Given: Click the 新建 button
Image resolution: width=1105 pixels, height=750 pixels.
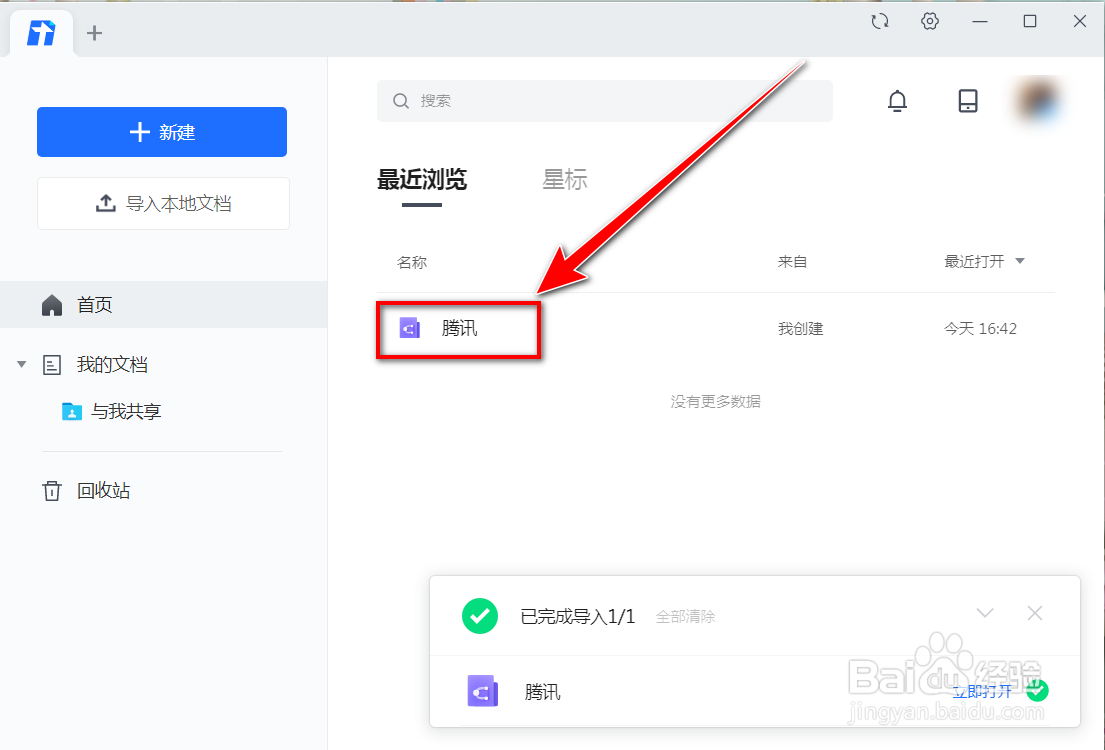Looking at the screenshot, I should (x=162, y=132).
